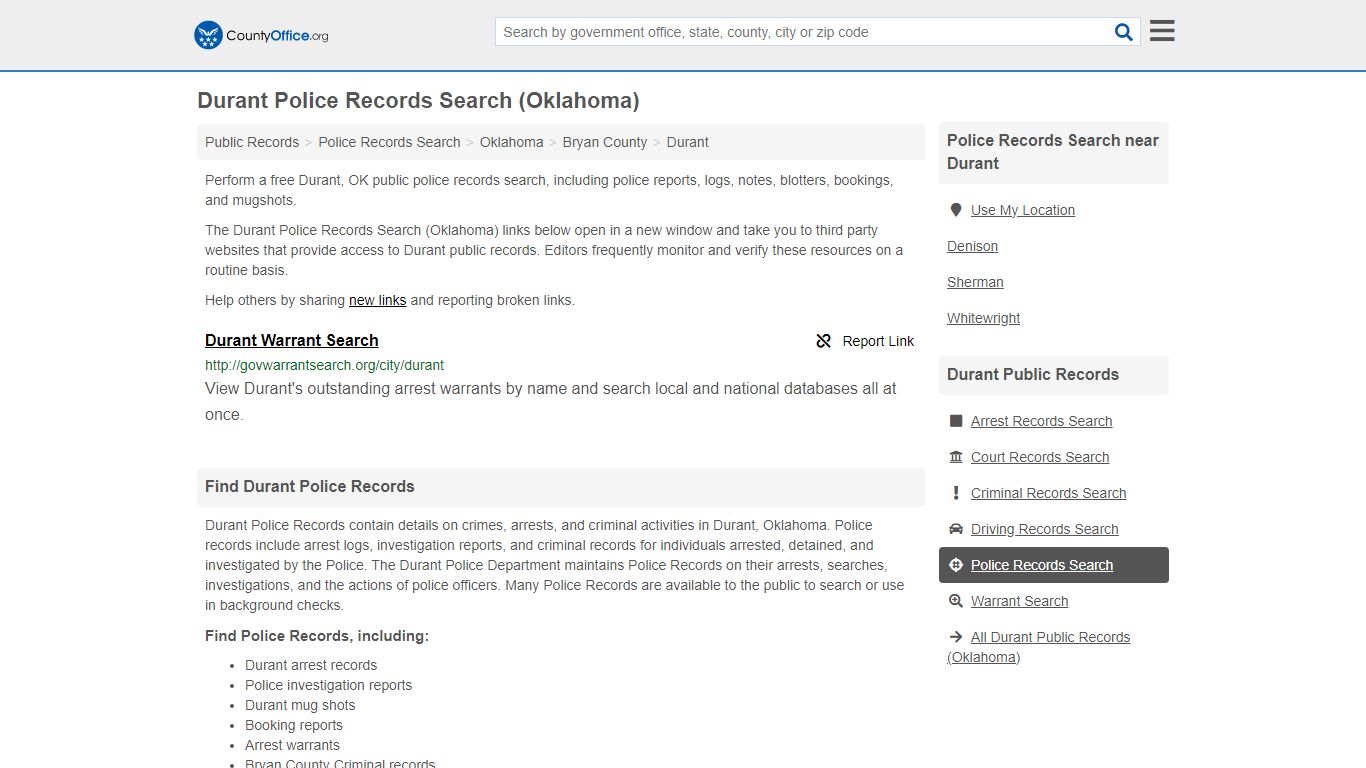
Task: Choose Use My Location
Action: [1023, 210]
